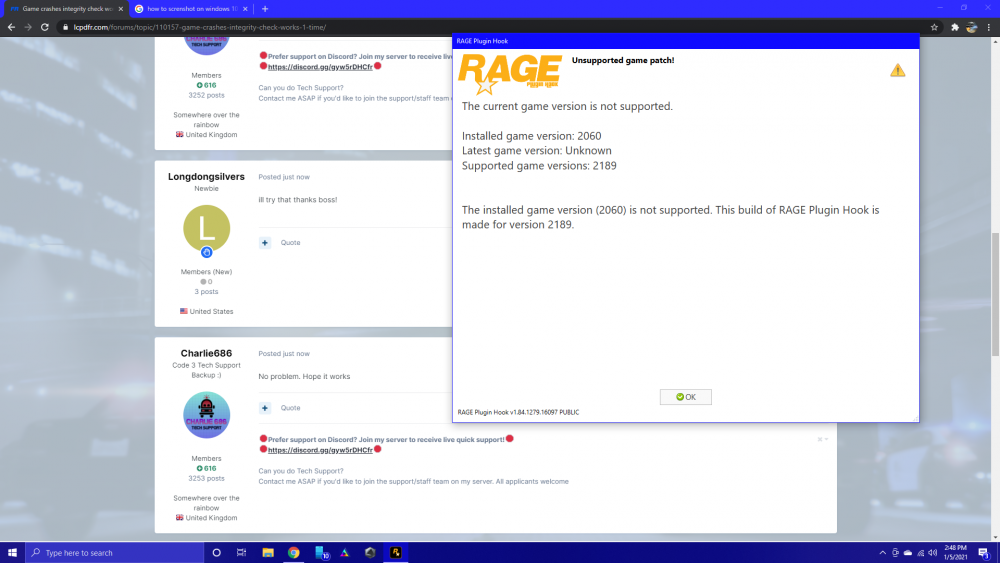Click the RAGE Plugin Hook logo
Image resolution: width=1000 pixels, height=563 pixels.
coord(510,74)
